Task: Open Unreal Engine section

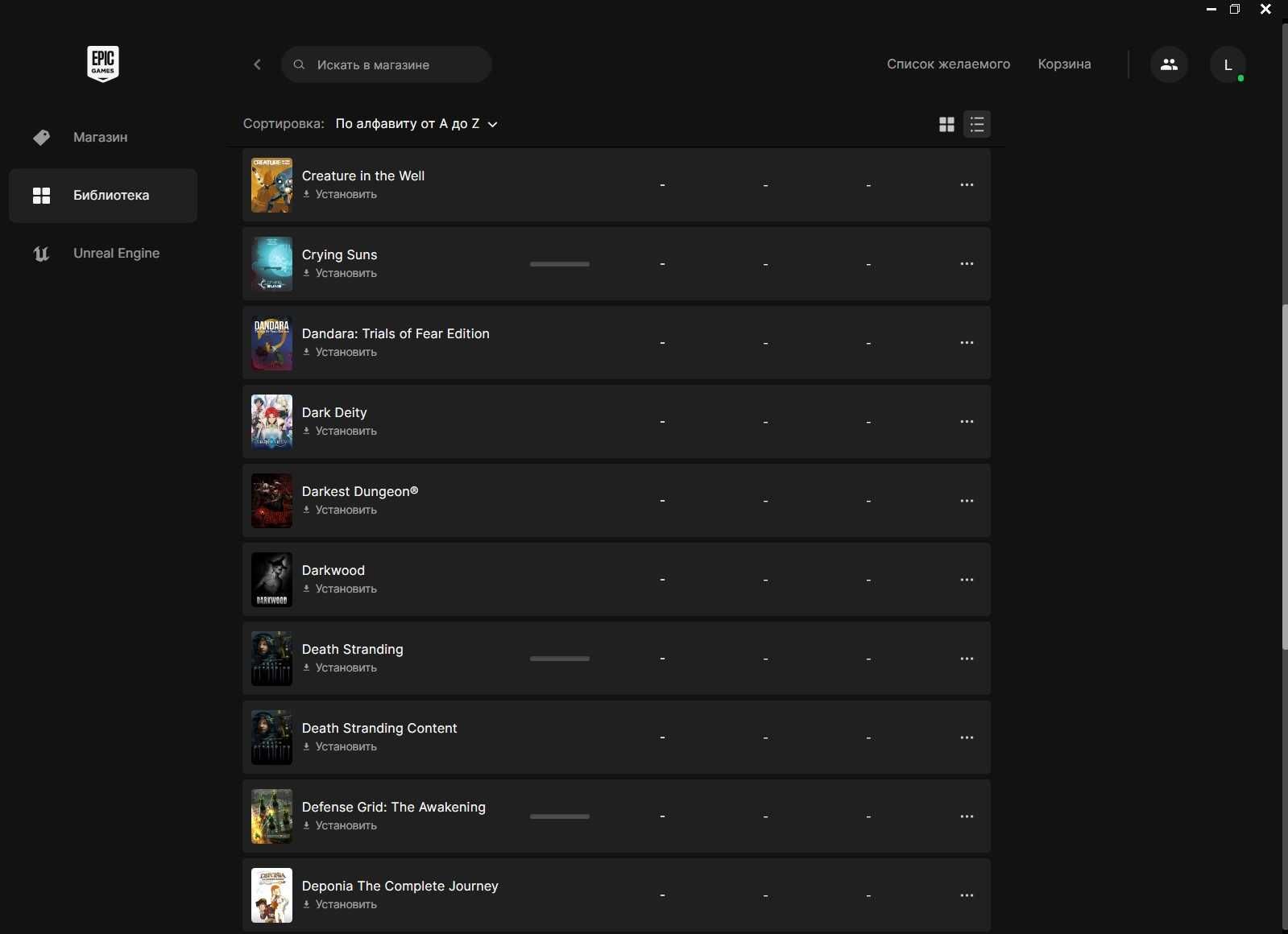Action: coord(103,254)
